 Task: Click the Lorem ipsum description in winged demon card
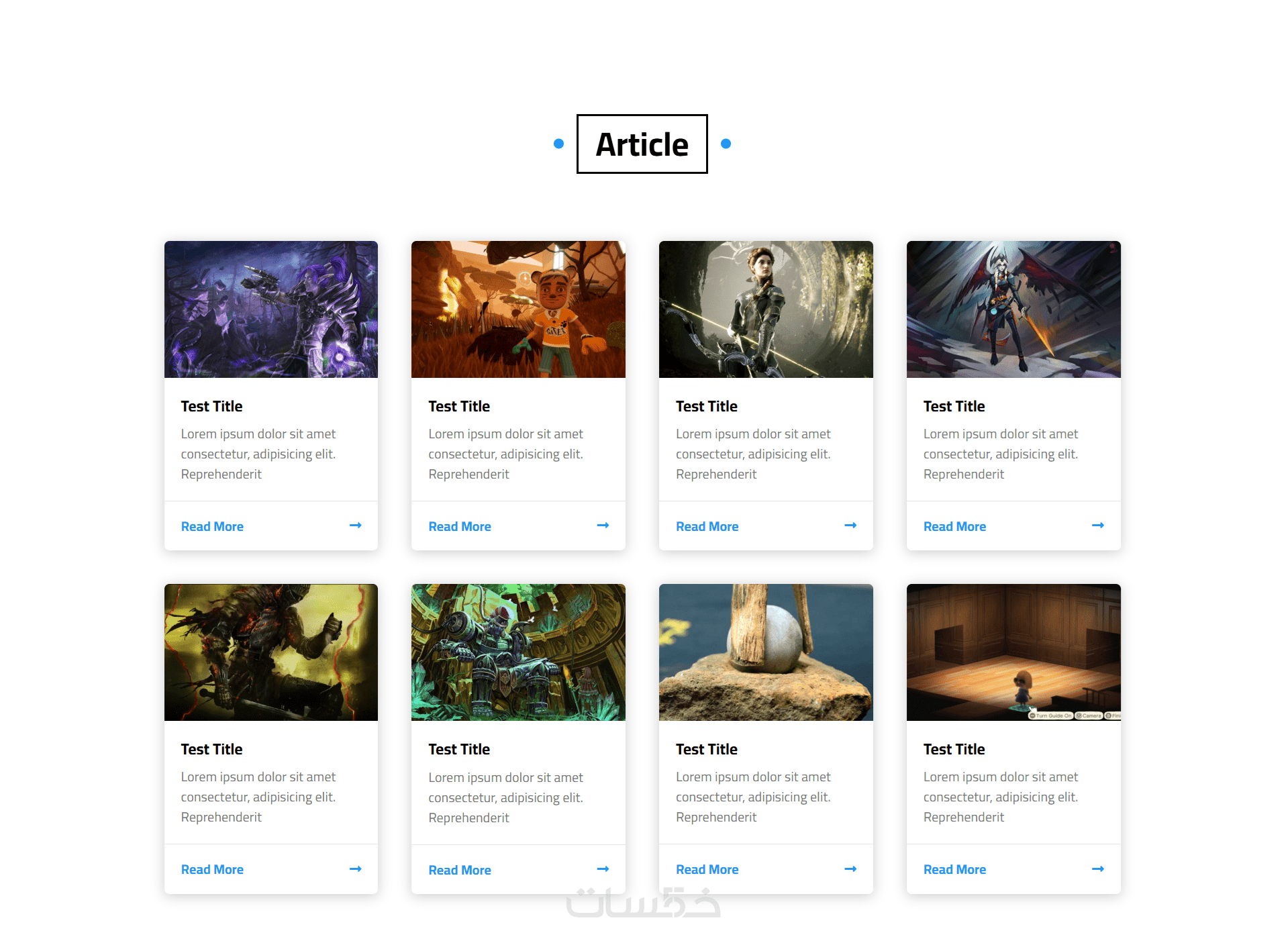1001,454
